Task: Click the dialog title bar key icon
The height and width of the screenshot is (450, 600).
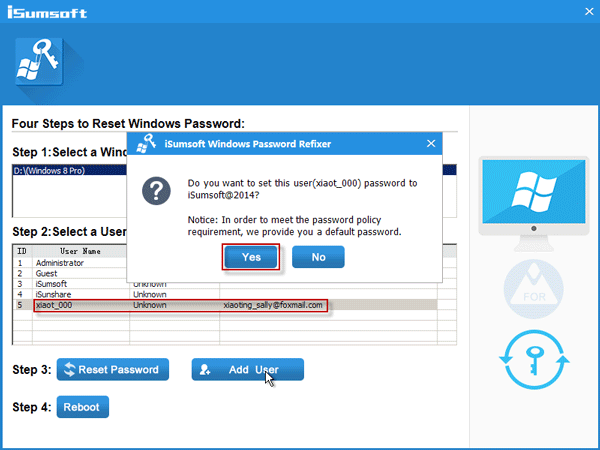Action: 146,143
